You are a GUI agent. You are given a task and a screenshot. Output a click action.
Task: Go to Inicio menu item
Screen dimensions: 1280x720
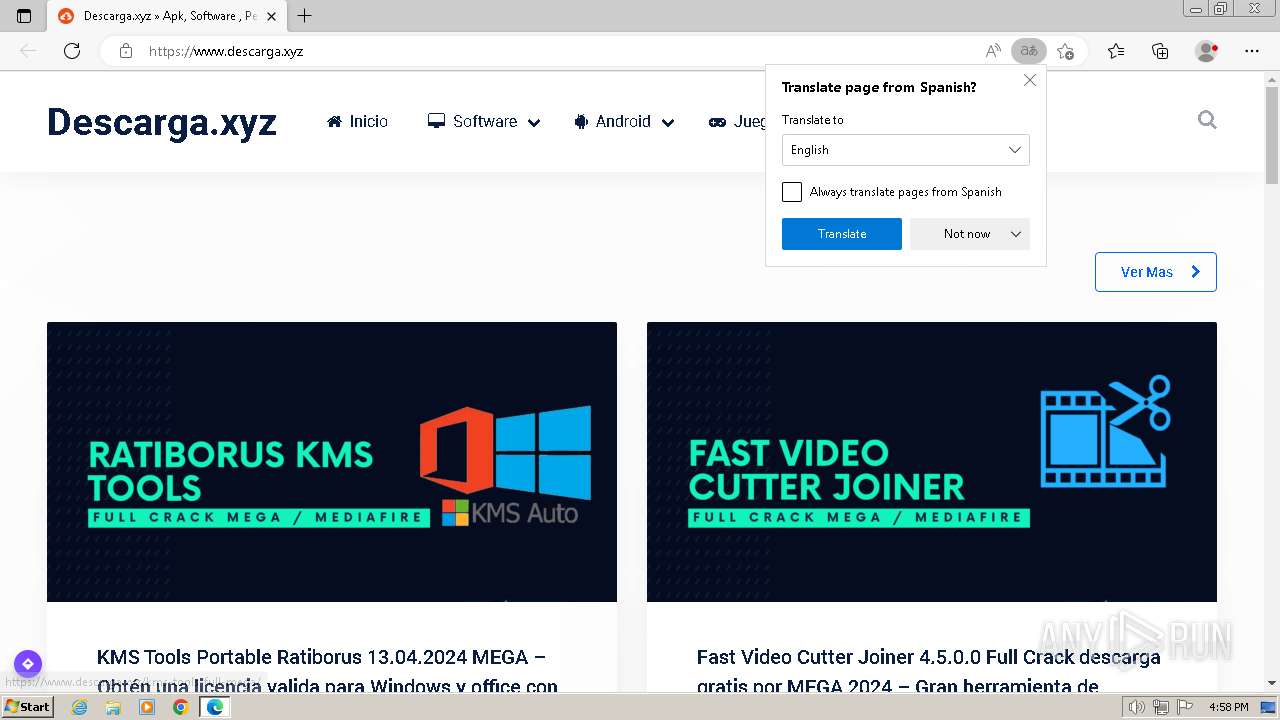click(357, 121)
